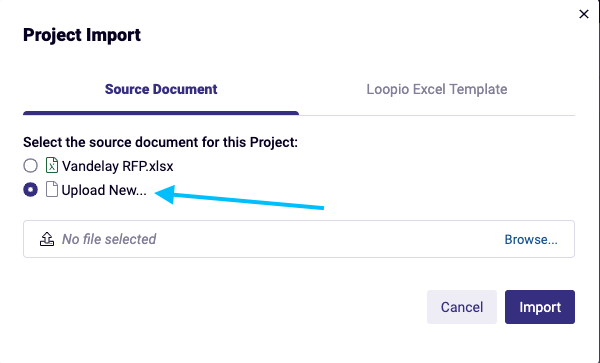Screen dimensions: 600x363
Task: Close the Project Import dialog
Action: click(584, 14)
